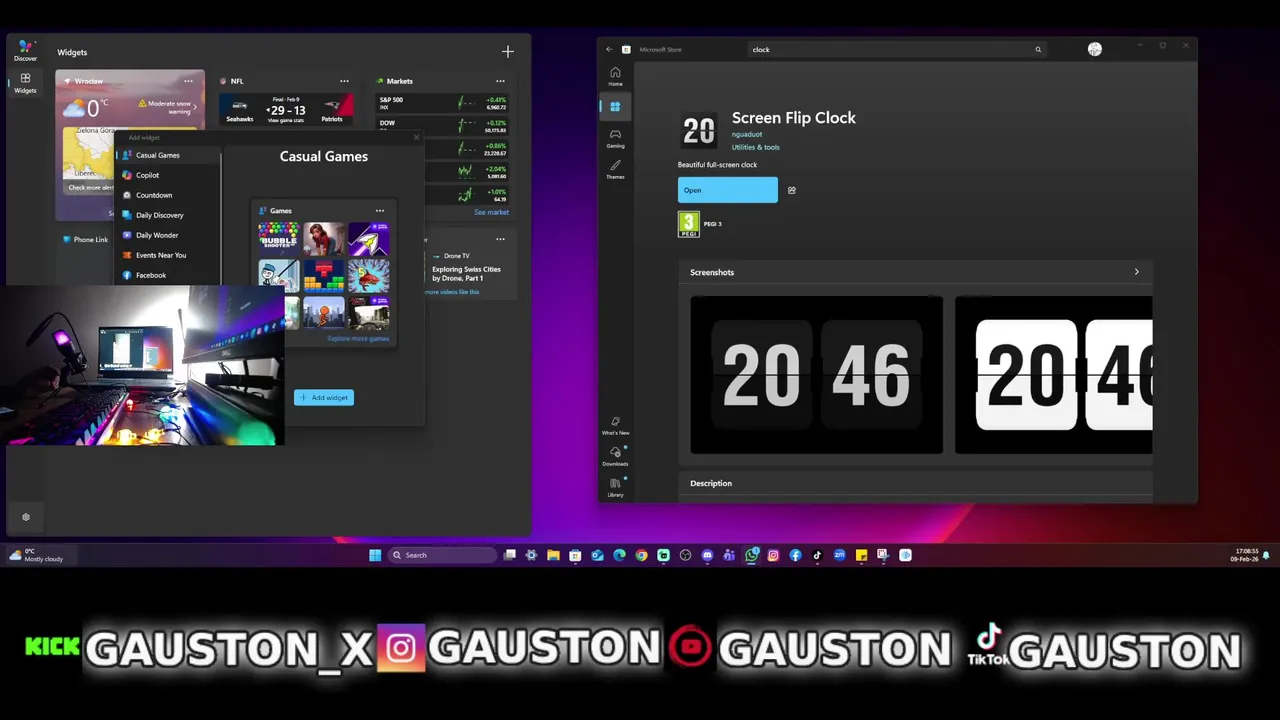Open the purple rocket game thumbnail

[x=369, y=238]
